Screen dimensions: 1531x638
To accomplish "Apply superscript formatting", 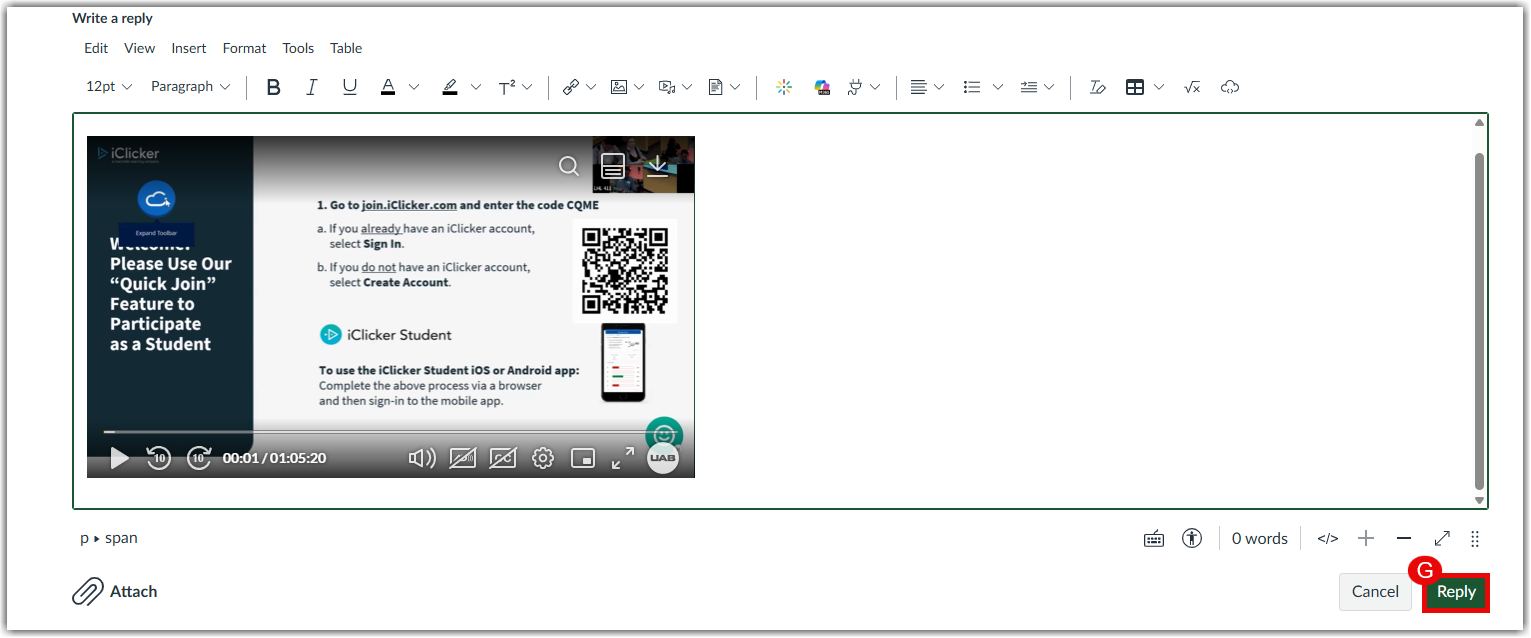I will click(507, 87).
